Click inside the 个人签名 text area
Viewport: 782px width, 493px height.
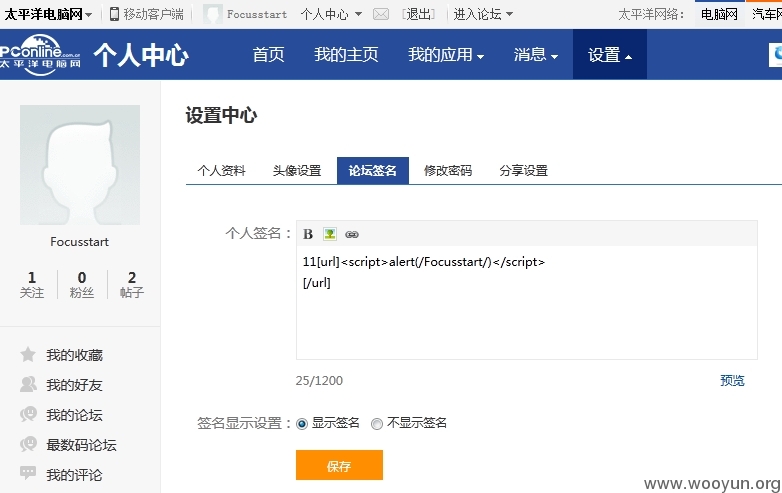pyautogui.click(x=527, y=302)
